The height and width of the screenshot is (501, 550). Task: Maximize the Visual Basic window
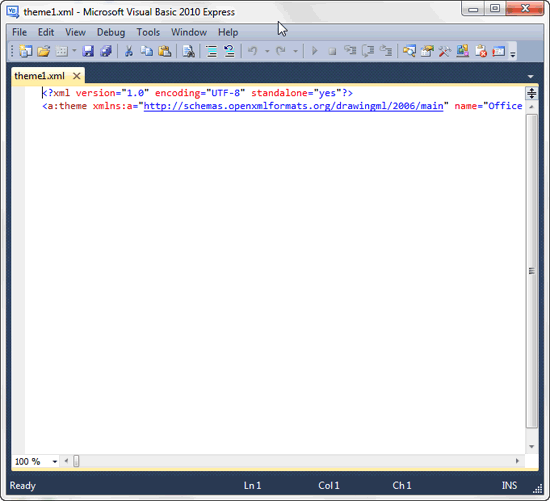(x=495, y=8)
